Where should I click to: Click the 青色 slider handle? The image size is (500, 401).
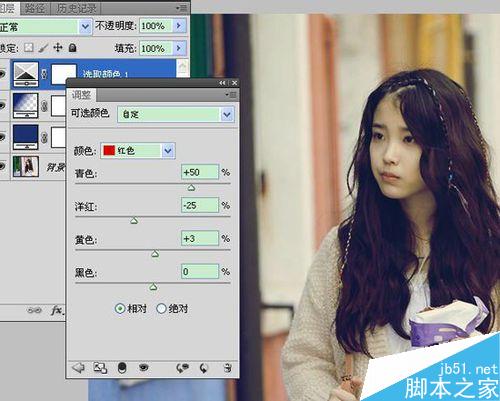[x=191, y=188]
